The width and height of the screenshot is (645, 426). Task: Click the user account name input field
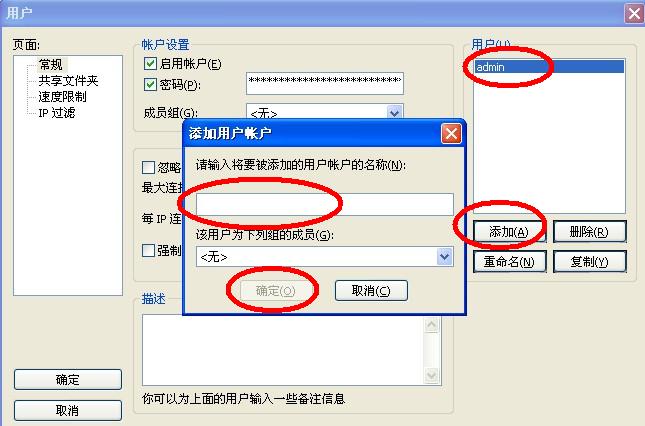[x=325, y=204]
